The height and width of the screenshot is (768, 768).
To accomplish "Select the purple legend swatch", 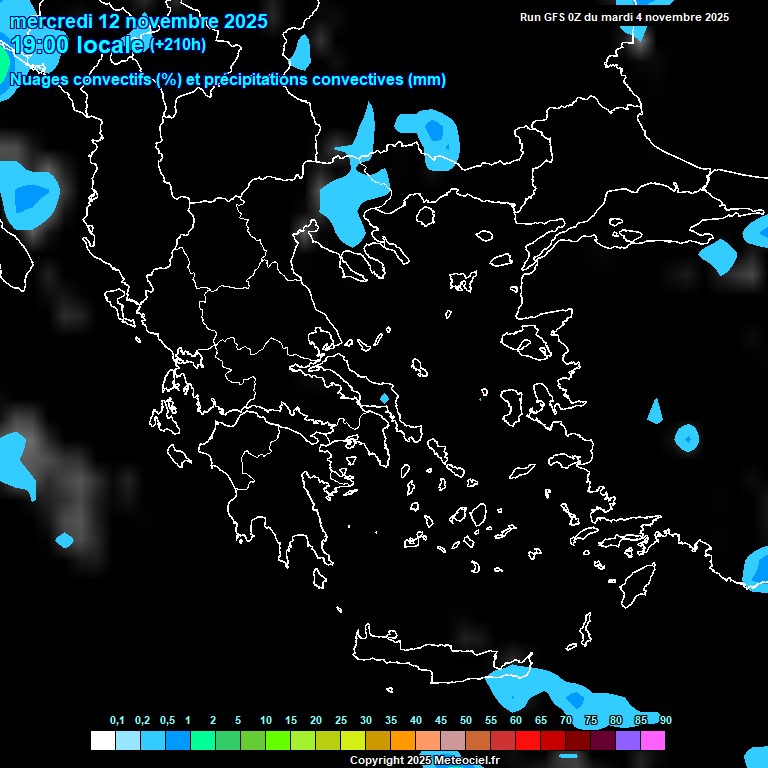I will click(627, 740).
